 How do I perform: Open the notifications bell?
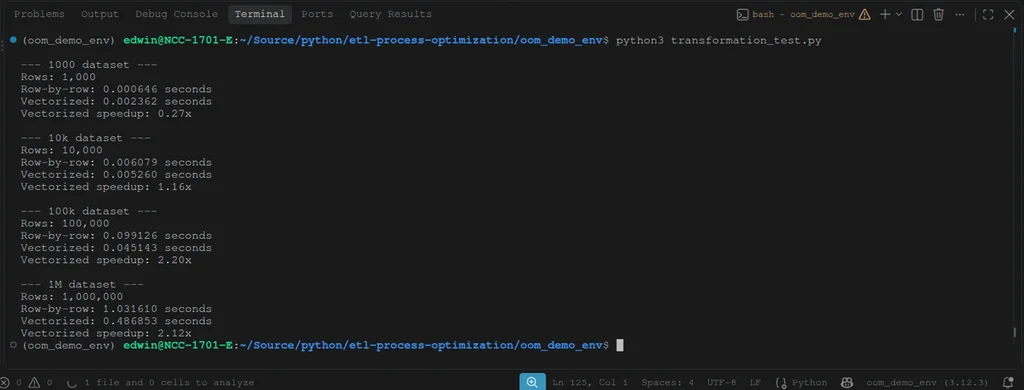(1008, 383)
